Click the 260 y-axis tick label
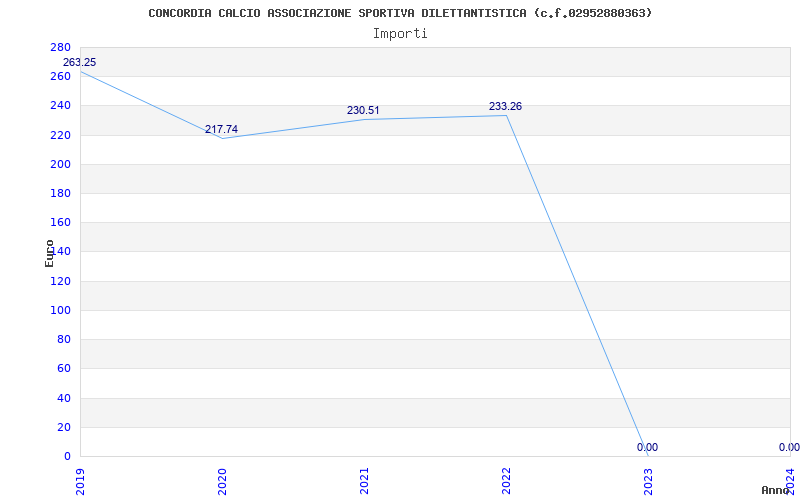The image size is (800, 500). pyautogui.click(x=60, y=77)
